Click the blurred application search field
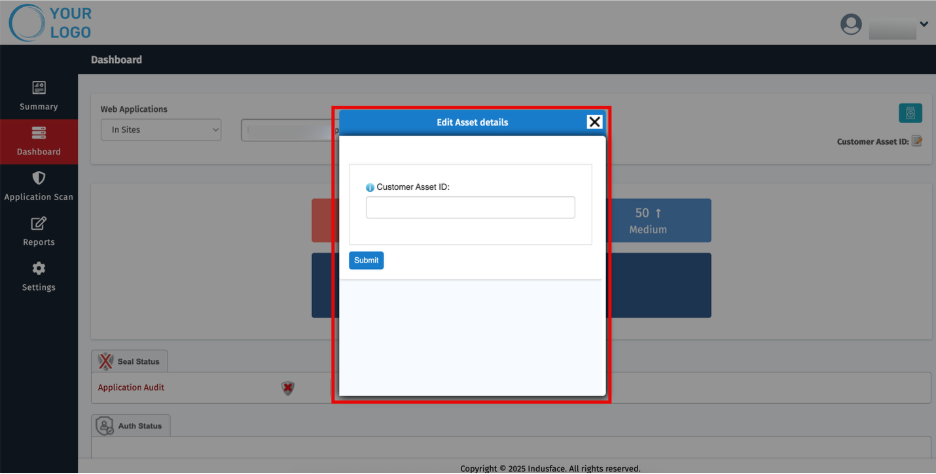936x474 pixels. (290, 130)
